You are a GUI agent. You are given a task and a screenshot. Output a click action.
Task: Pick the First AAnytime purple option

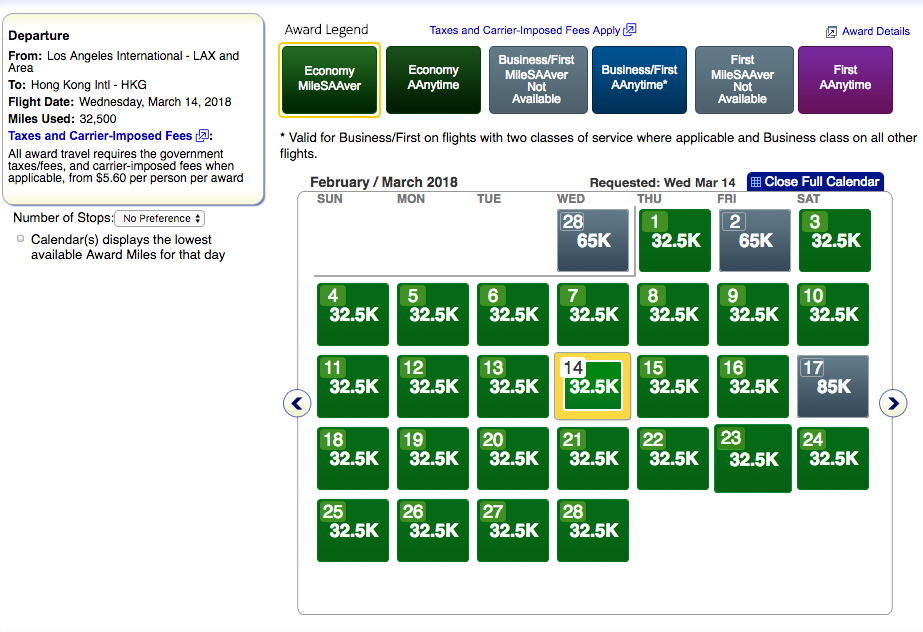click(x=845, y=79)
